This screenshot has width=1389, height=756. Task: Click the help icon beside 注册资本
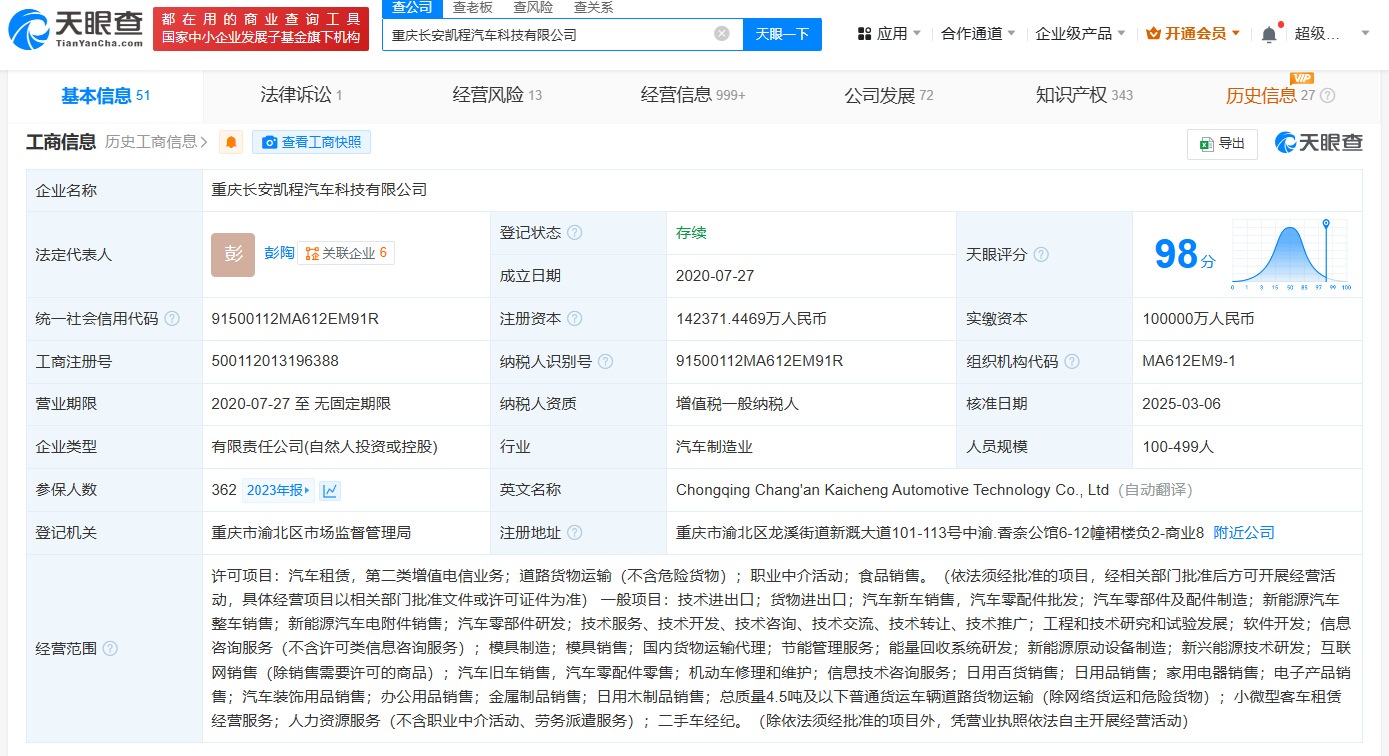[x=575, y=319]
